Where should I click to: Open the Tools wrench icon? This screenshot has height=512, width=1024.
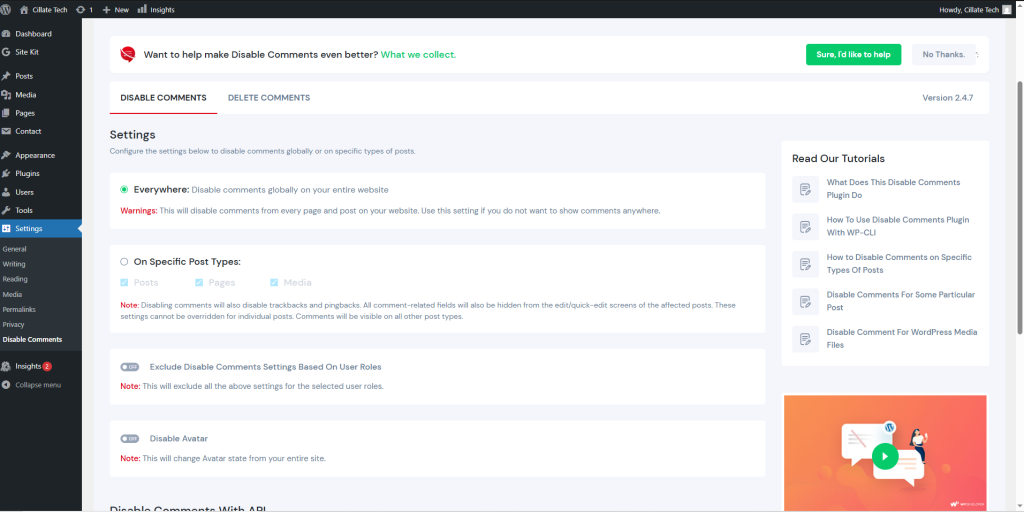pos(7,210)
